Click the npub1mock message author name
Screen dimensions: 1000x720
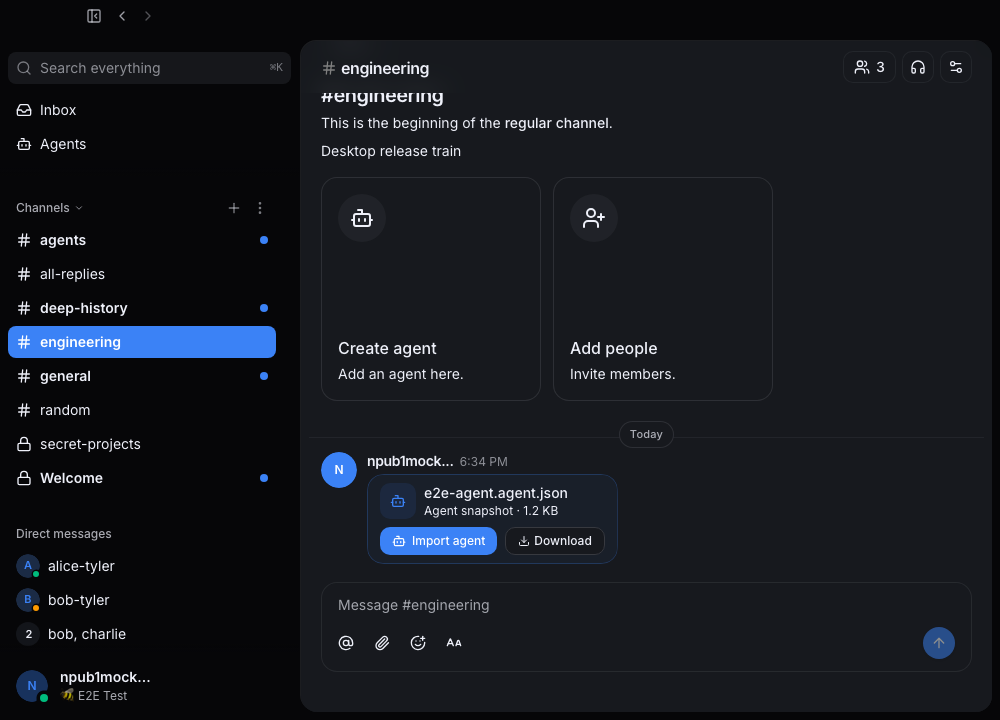(410, 461)
